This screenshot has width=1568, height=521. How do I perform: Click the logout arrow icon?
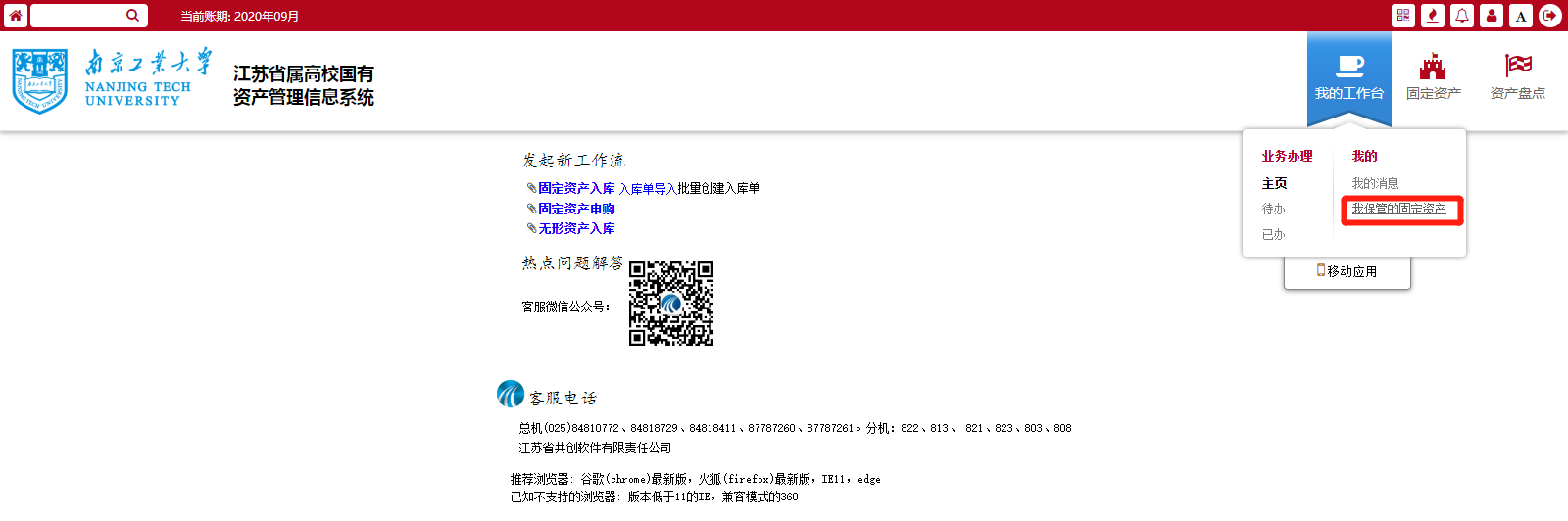click(1550, 16)
